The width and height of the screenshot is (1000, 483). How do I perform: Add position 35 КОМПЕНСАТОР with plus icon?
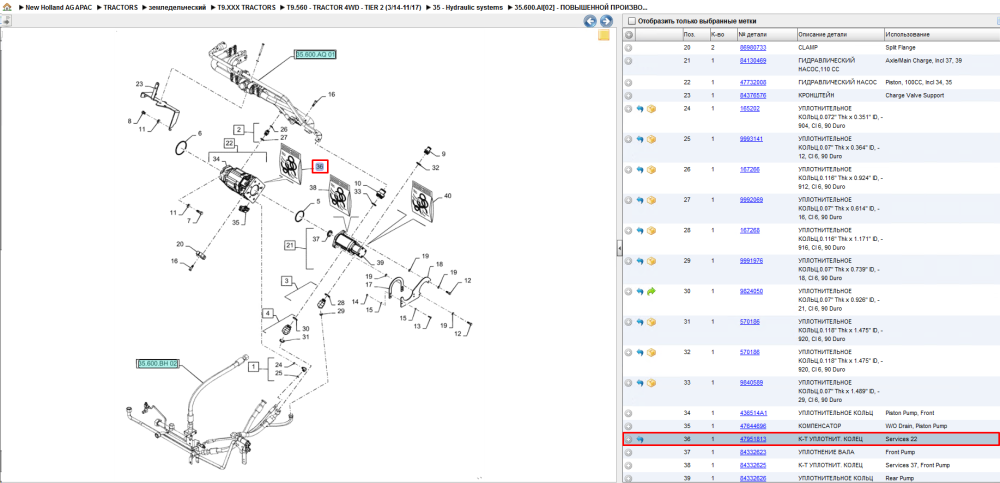coord(628,426)
